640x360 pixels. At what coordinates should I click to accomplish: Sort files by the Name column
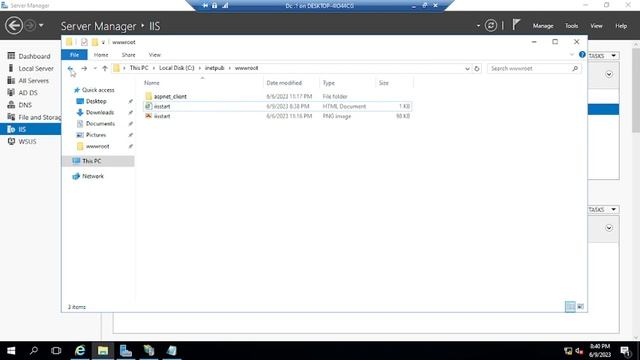click(x=202, y=83)
